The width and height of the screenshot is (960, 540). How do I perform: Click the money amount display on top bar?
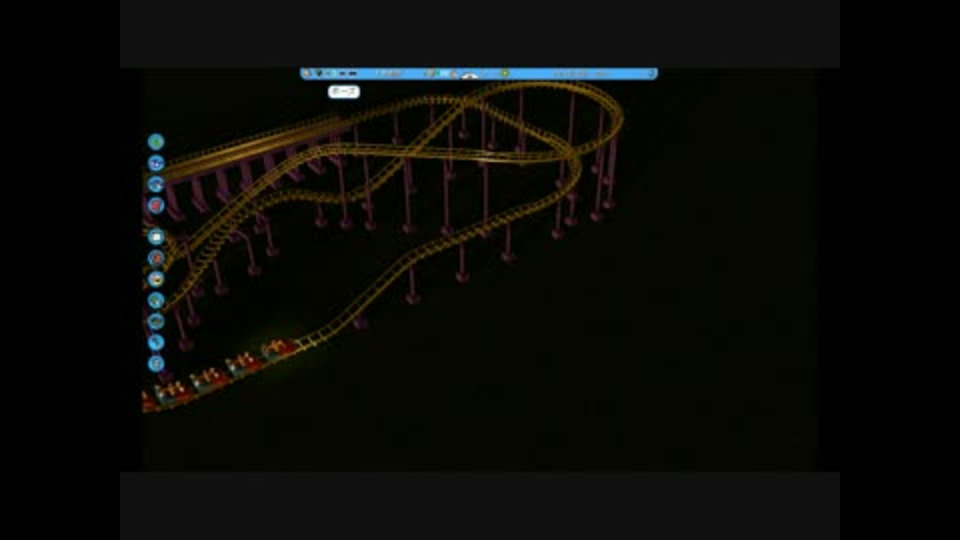point(390,73)
